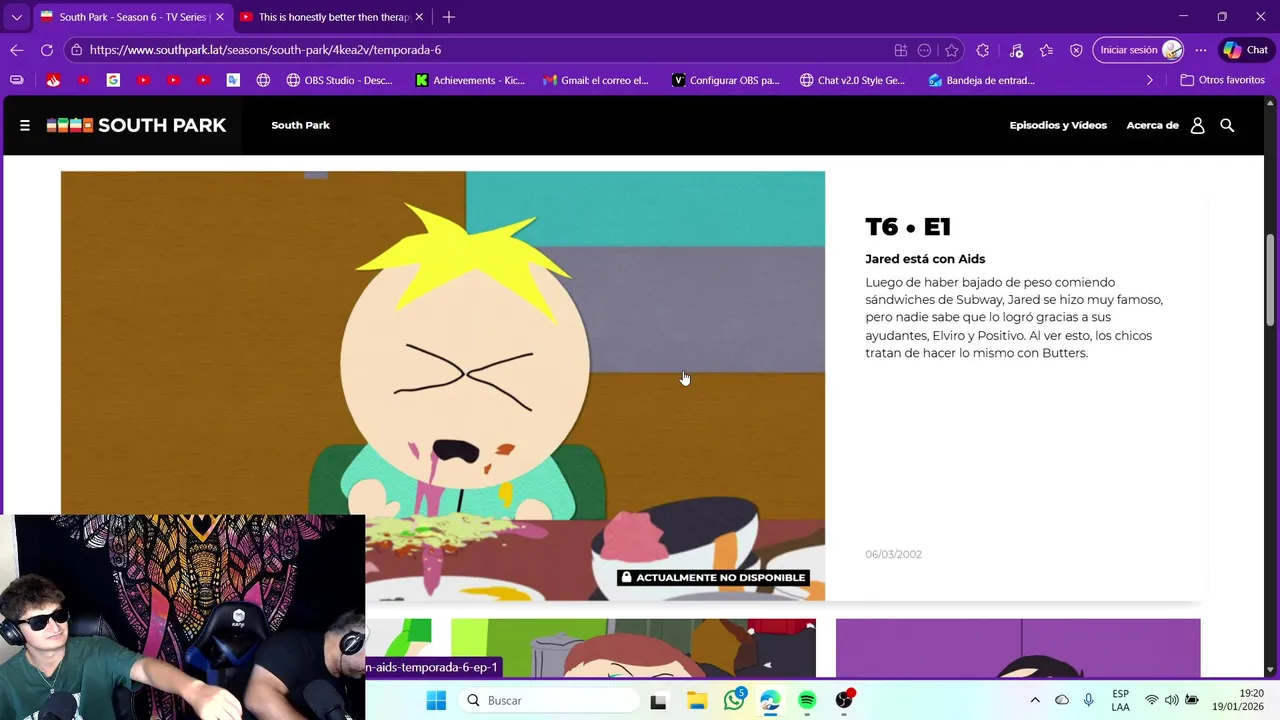Open the Bandeja de entrada bookmark
Viewport: 1280px width, 720px height.
[x=981, y=80]
